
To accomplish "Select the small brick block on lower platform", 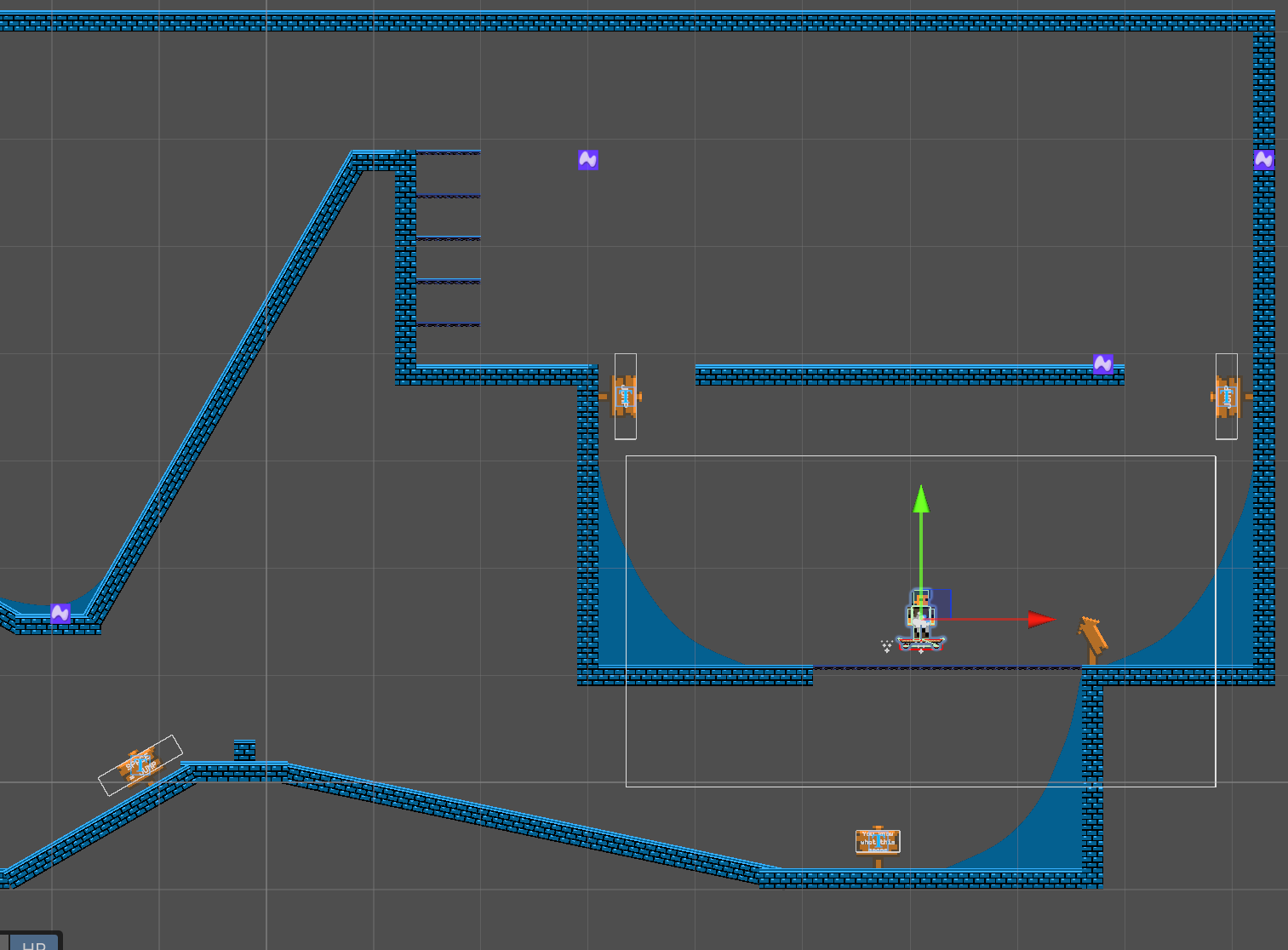I will (x=244, y=751).
